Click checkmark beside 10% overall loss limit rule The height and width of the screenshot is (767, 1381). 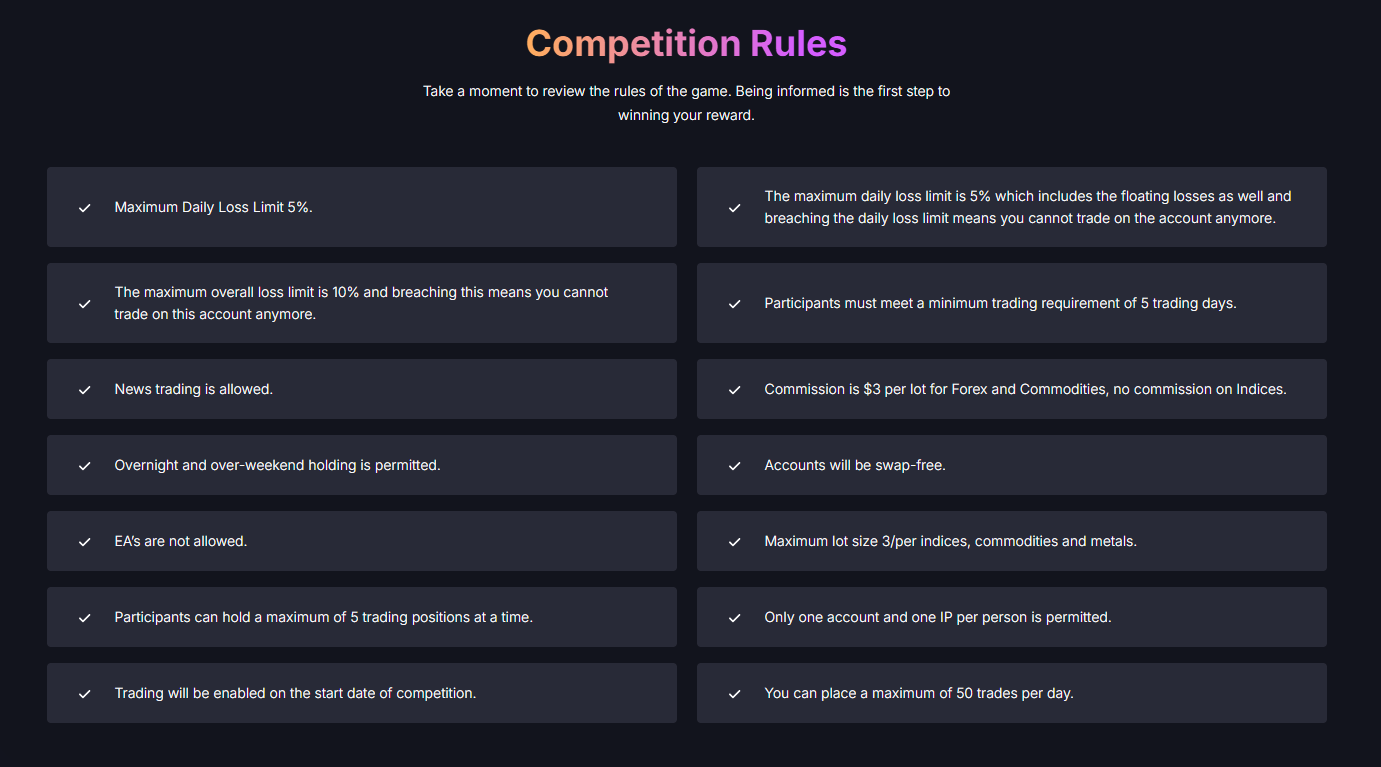coord(85,304)
